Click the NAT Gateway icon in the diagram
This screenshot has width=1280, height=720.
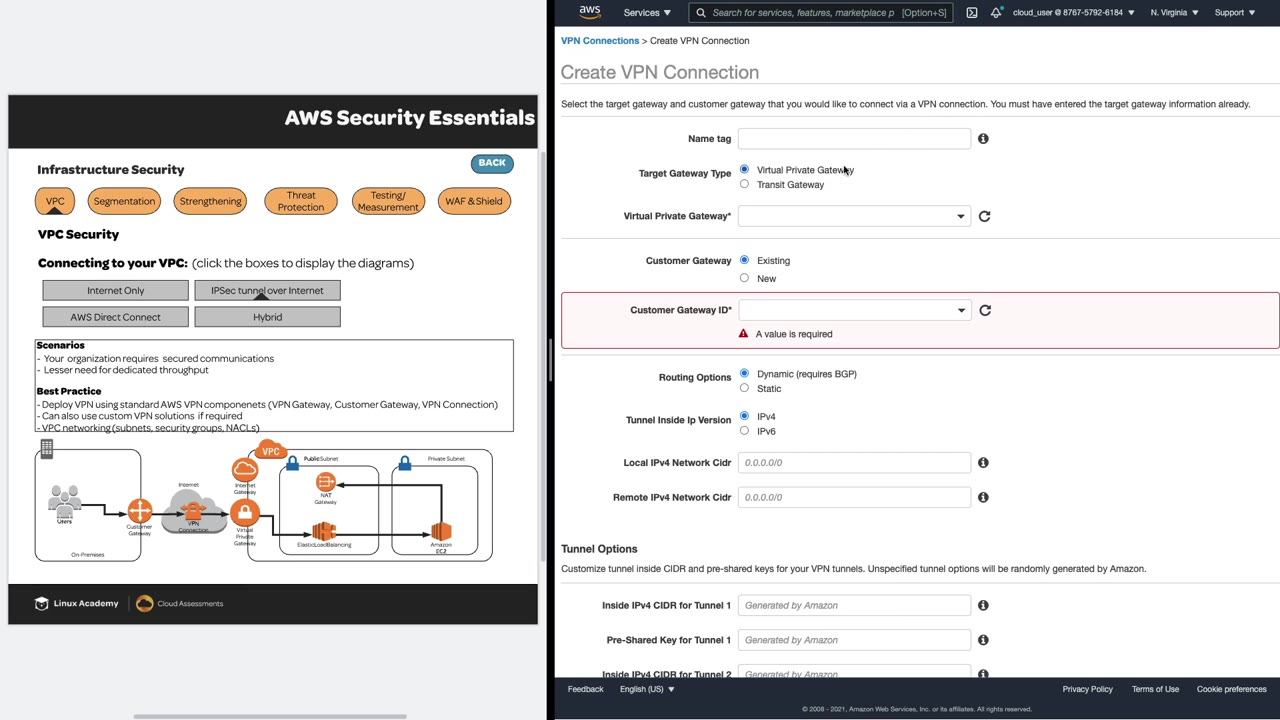(x=326, y=483)
